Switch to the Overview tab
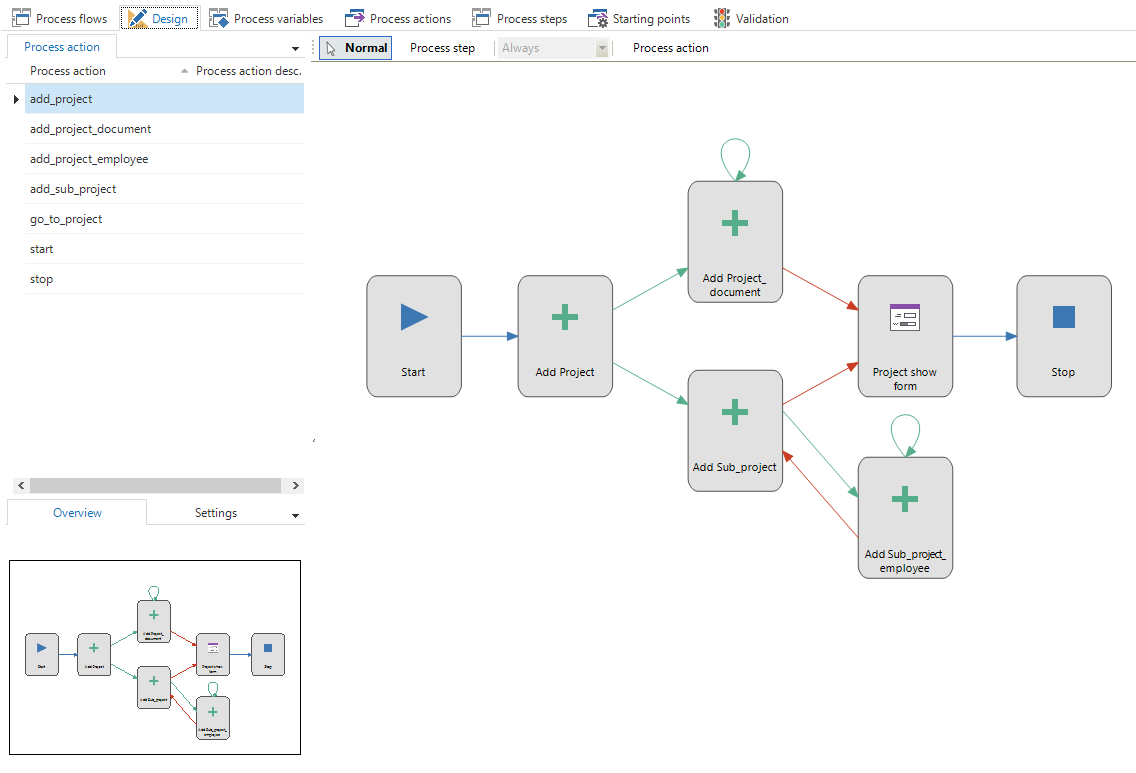Image resolution: width=1136 pixels, height=773 pixels. coord(76,512)
